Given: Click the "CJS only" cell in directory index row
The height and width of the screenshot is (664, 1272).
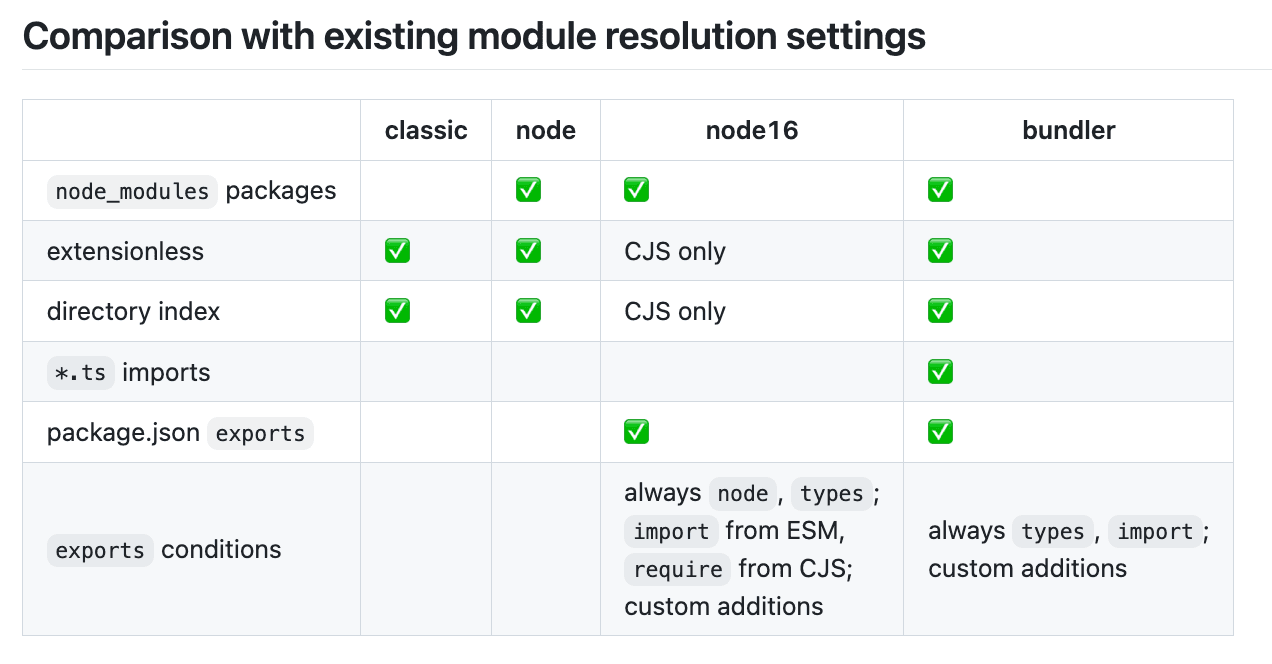Looking at the screenshot, I should [x=675, y=311].
